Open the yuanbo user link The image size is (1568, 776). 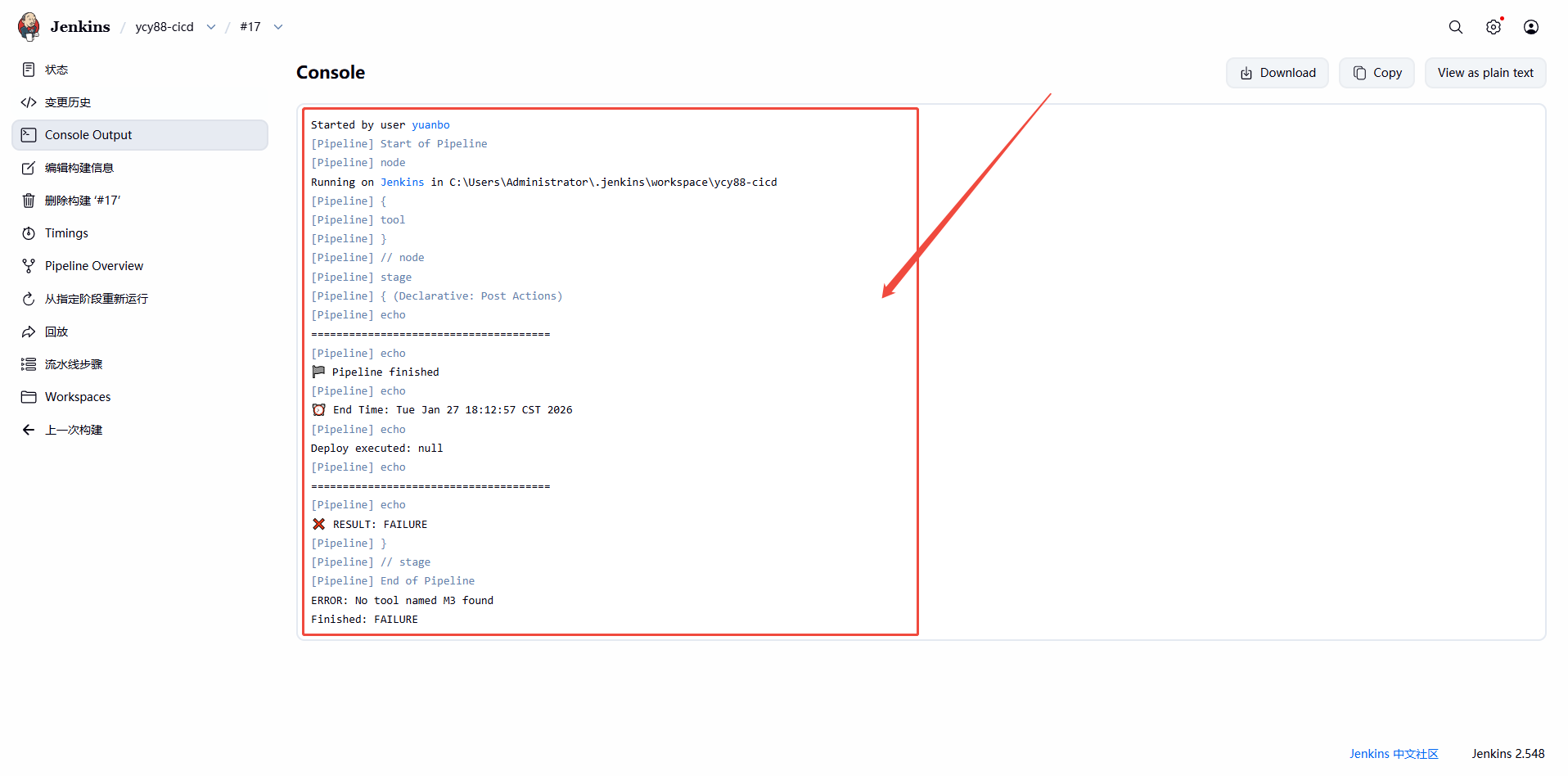click(x=430, y=124)
